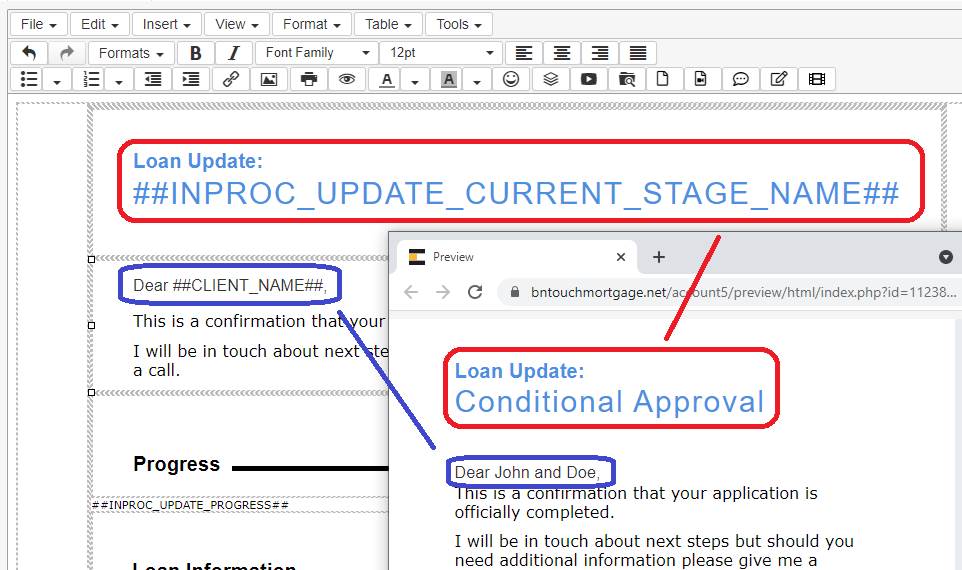Click the Dear ##CLIENT_NAME## line
962x570 pixels.
230,285
